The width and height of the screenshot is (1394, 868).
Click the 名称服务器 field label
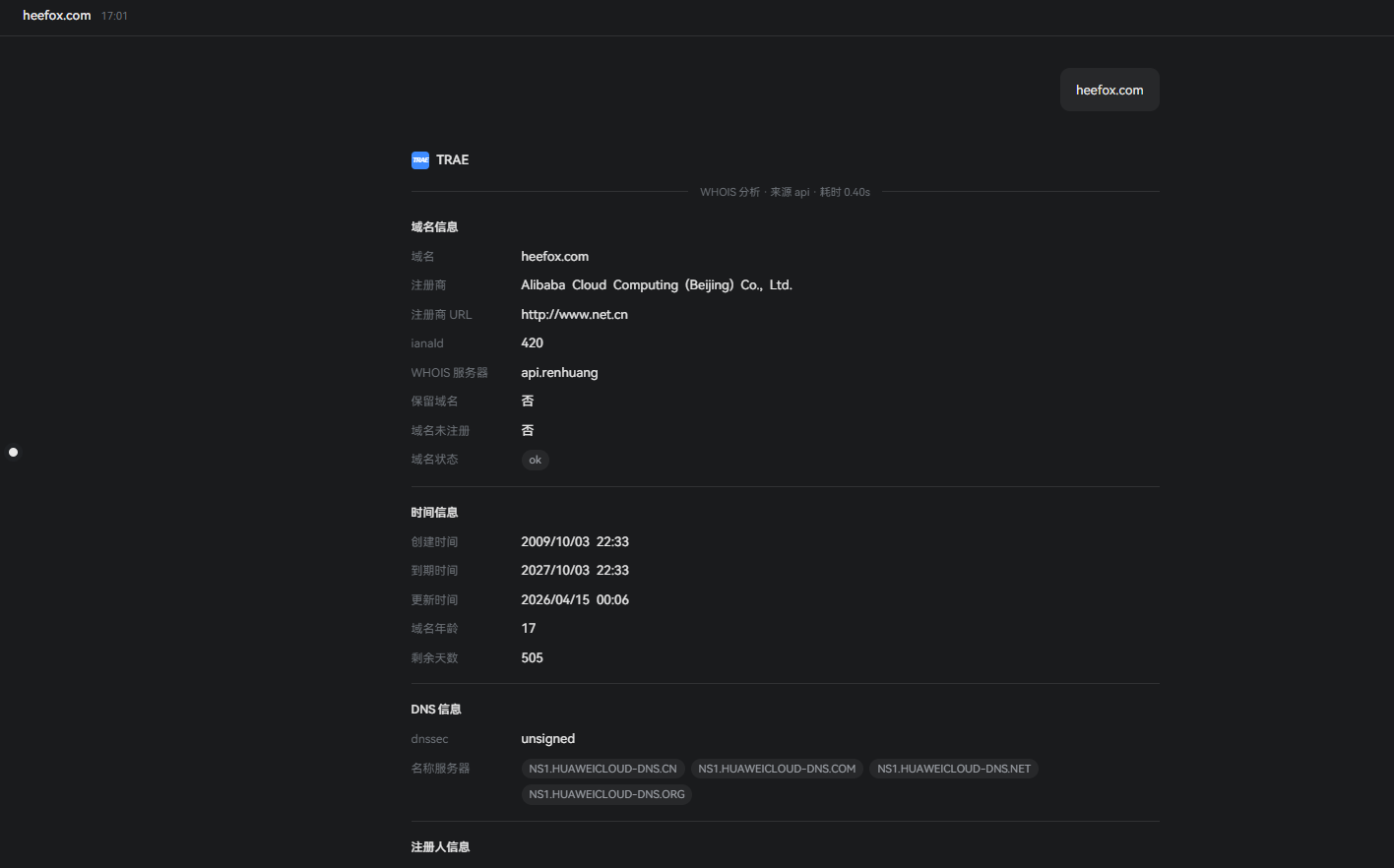440,769
